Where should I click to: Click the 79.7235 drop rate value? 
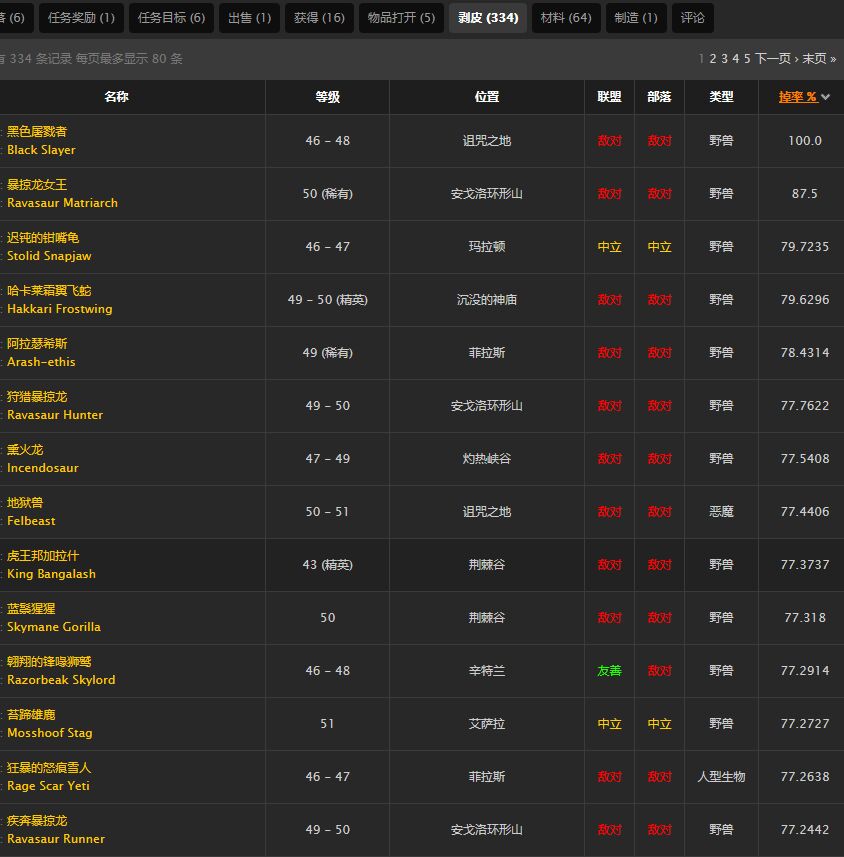pyautogui.click(x=805, y=247)
